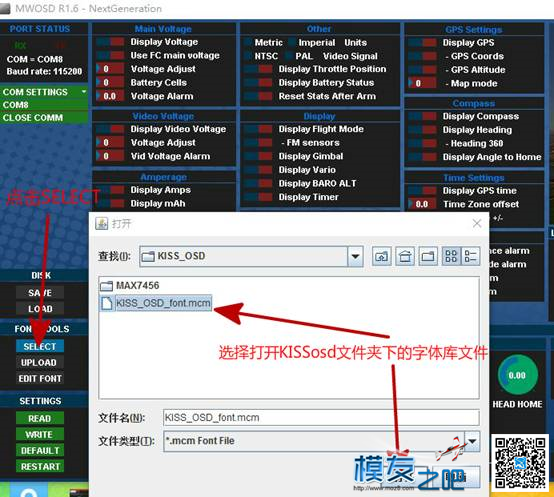
Task: Close the open file dialog
Action: [x=477, y=223]
